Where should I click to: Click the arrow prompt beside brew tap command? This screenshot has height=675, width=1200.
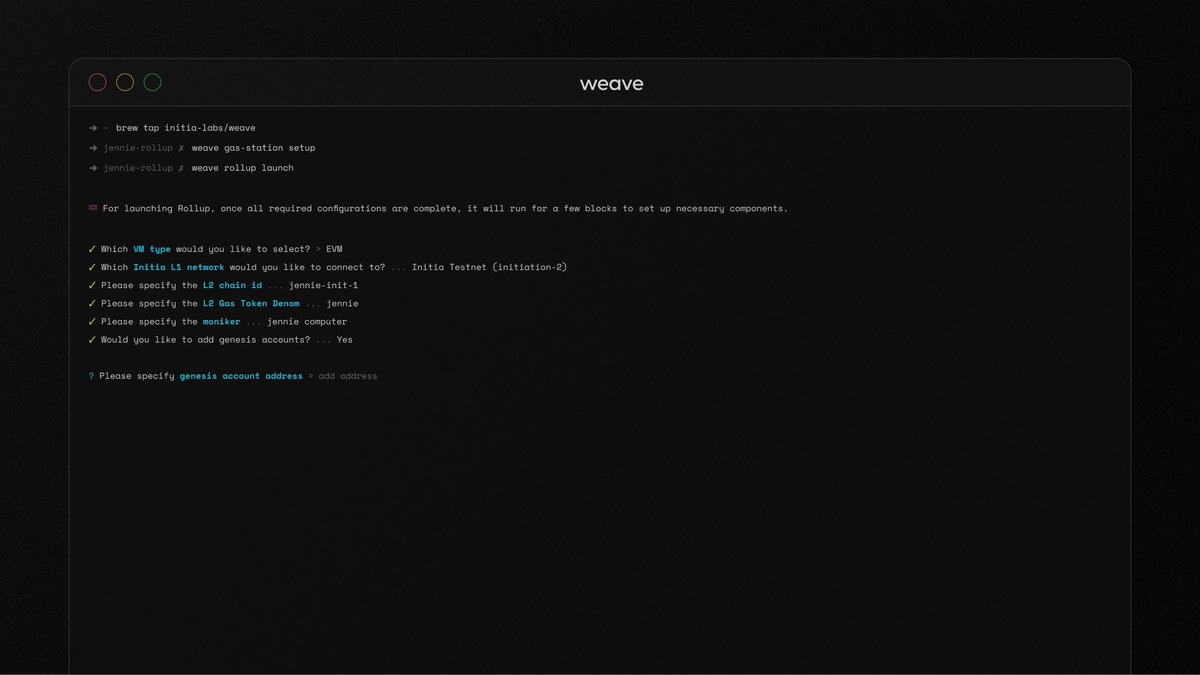(x=91, y=127)
